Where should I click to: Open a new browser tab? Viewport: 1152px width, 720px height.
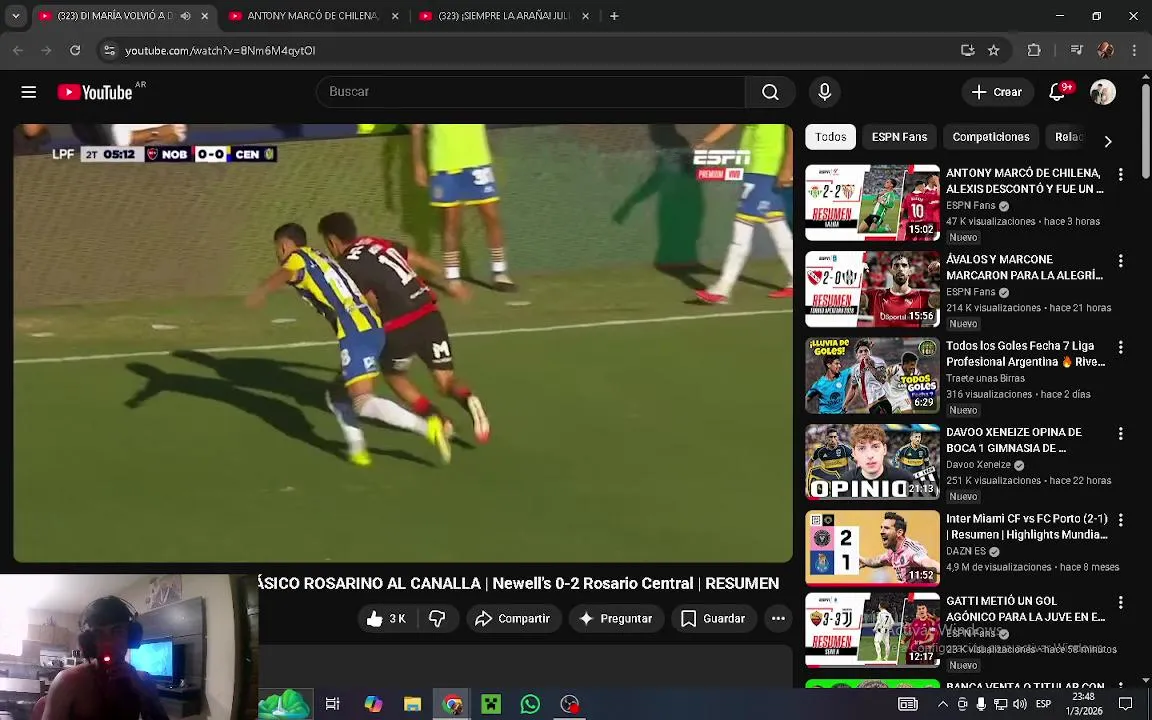[x=614, y=15]
